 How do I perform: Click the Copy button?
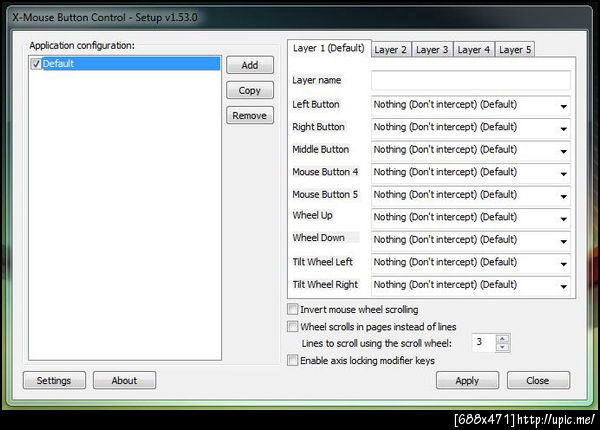250,90
